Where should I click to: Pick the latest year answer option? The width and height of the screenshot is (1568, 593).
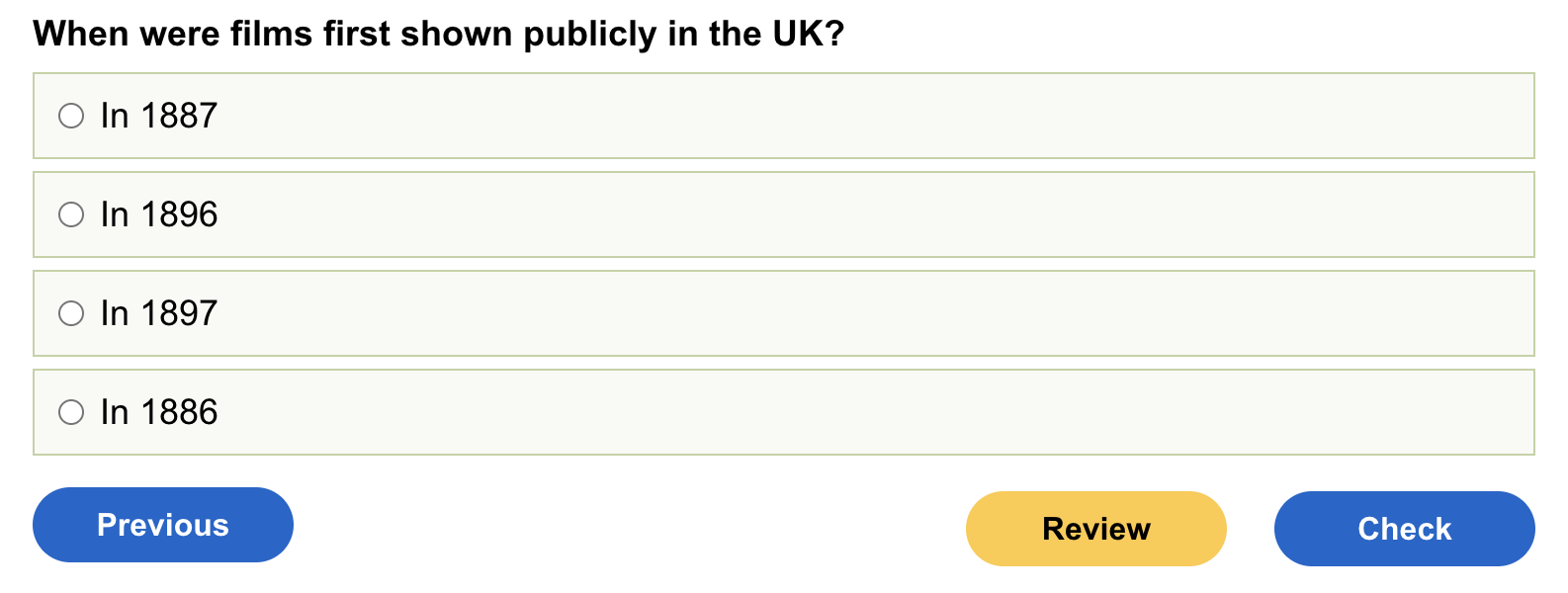tap(71, 313)
